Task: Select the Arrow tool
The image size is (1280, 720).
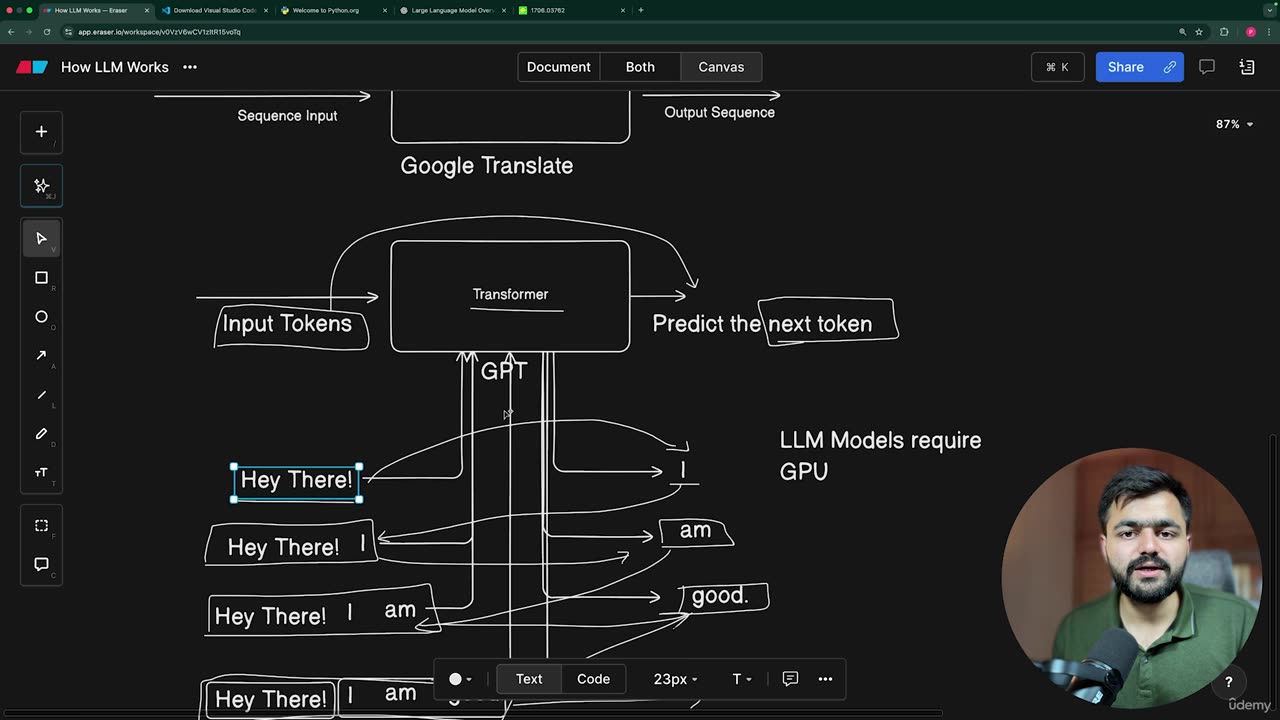Action: coord(41,355)
